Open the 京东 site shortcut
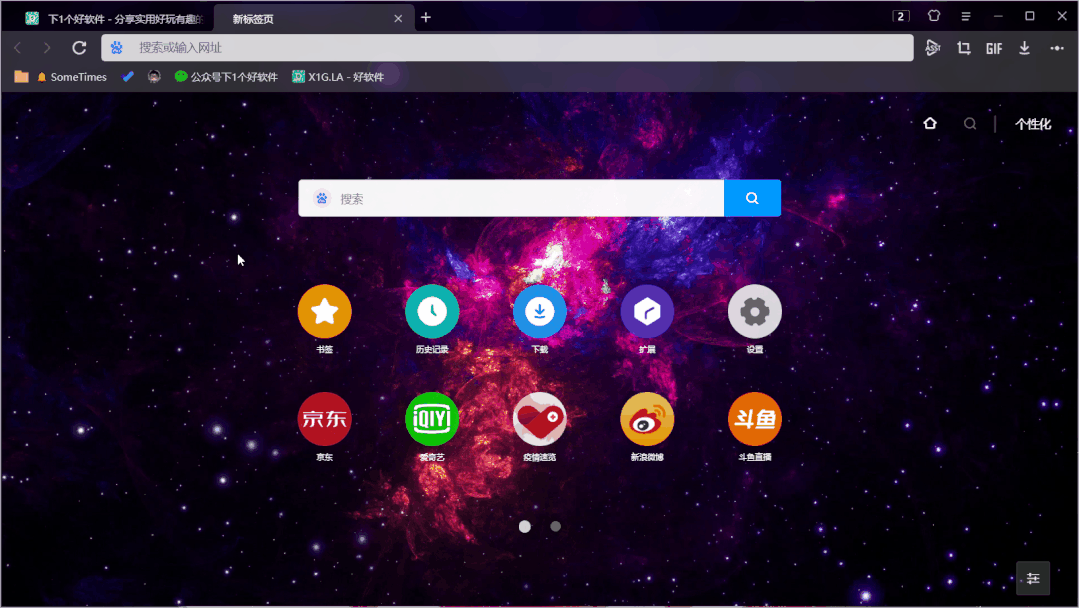The width and height of the screenshot is (1079, 608). (324, 419)
